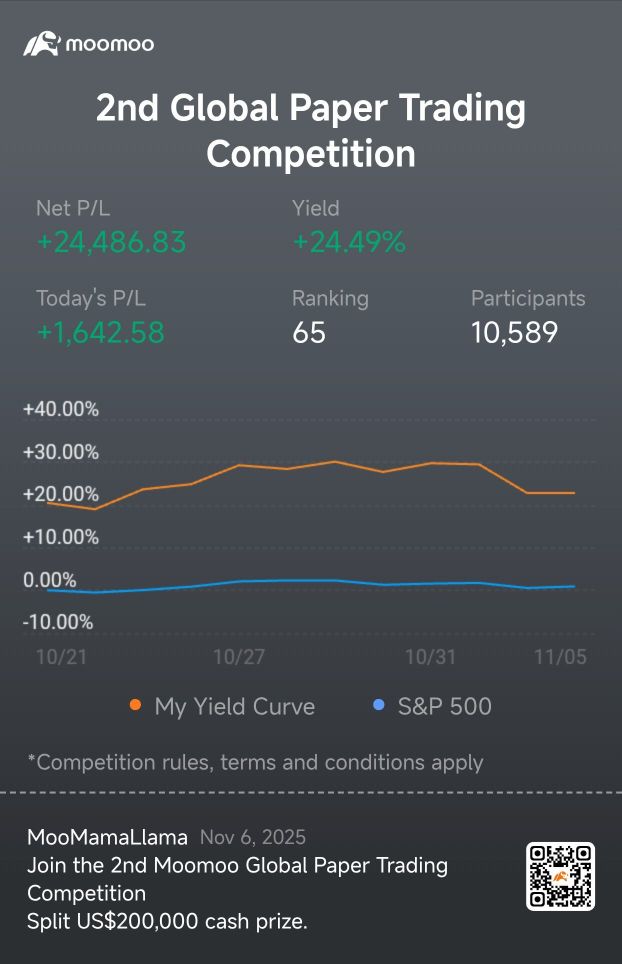The width and height of the screenshot is (622, 964).
Task: Click the moomoo brand name text
Action: [109, 45]
